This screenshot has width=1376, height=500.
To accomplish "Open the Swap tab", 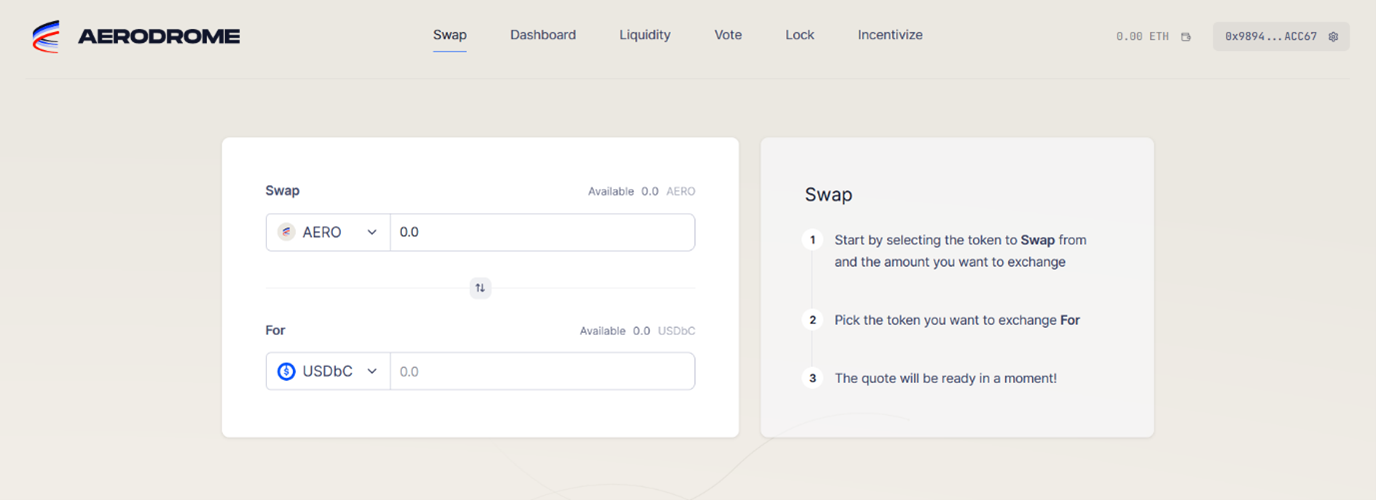I will point(450,35).
